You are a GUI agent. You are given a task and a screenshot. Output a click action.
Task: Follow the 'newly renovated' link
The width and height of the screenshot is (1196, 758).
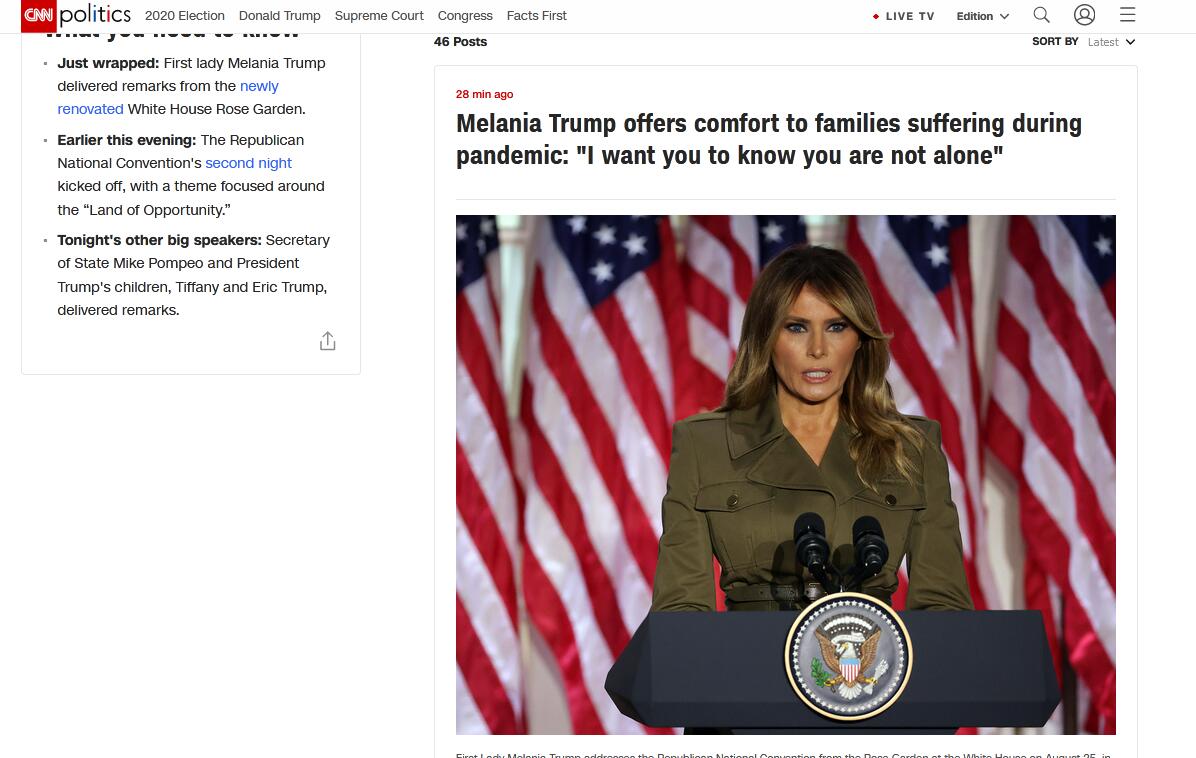pyautogui.click(x=168, y=98)
